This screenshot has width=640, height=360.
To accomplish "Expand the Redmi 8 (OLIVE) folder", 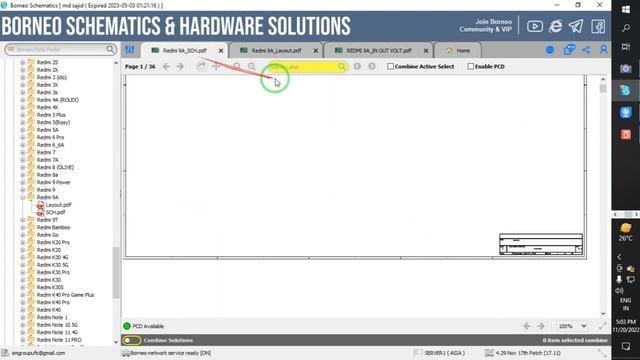I will click(23, 167).
